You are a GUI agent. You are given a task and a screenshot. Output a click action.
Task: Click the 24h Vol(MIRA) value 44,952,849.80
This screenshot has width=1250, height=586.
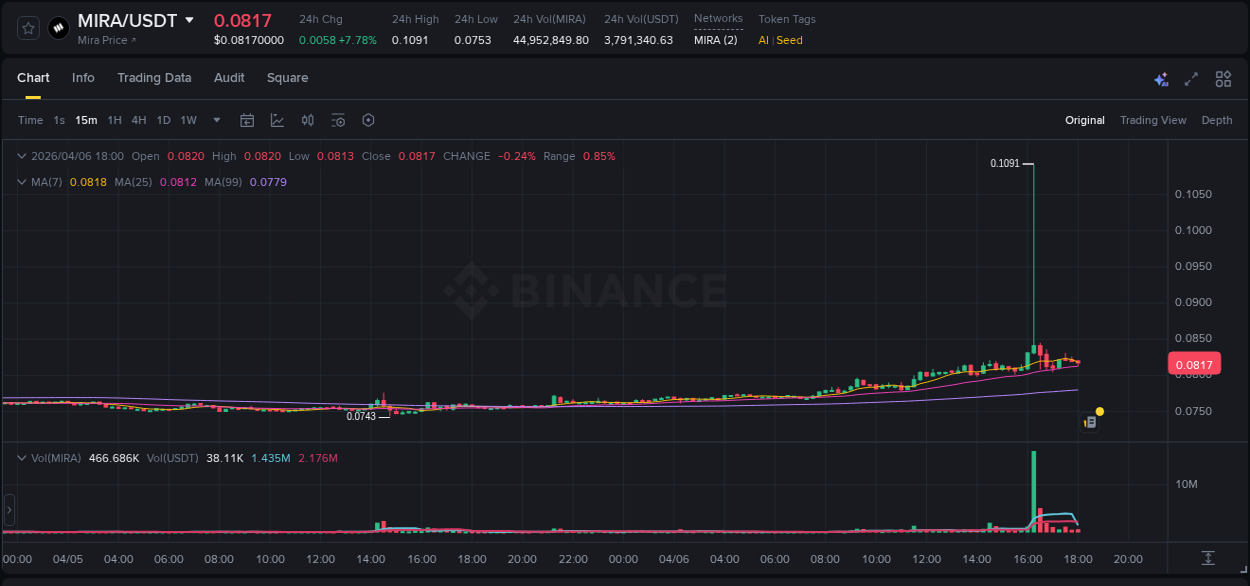[x=551, y=40]
